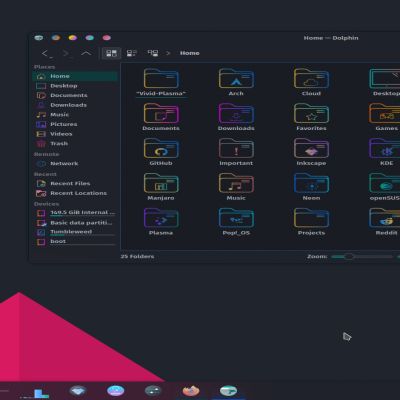Switch to Compact view mode
The height and width of the screenshot is (400, 400).
coord(132,53)
